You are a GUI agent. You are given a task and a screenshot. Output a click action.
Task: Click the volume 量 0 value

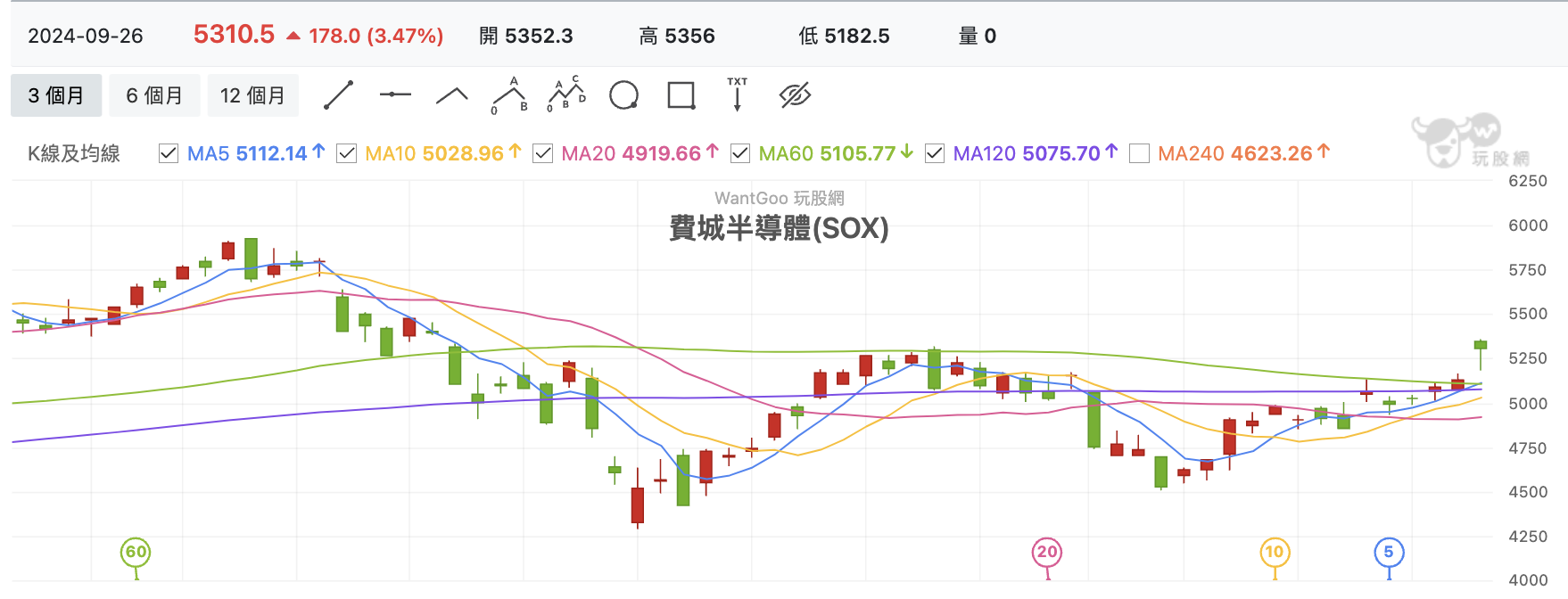(x=978, y=36)
